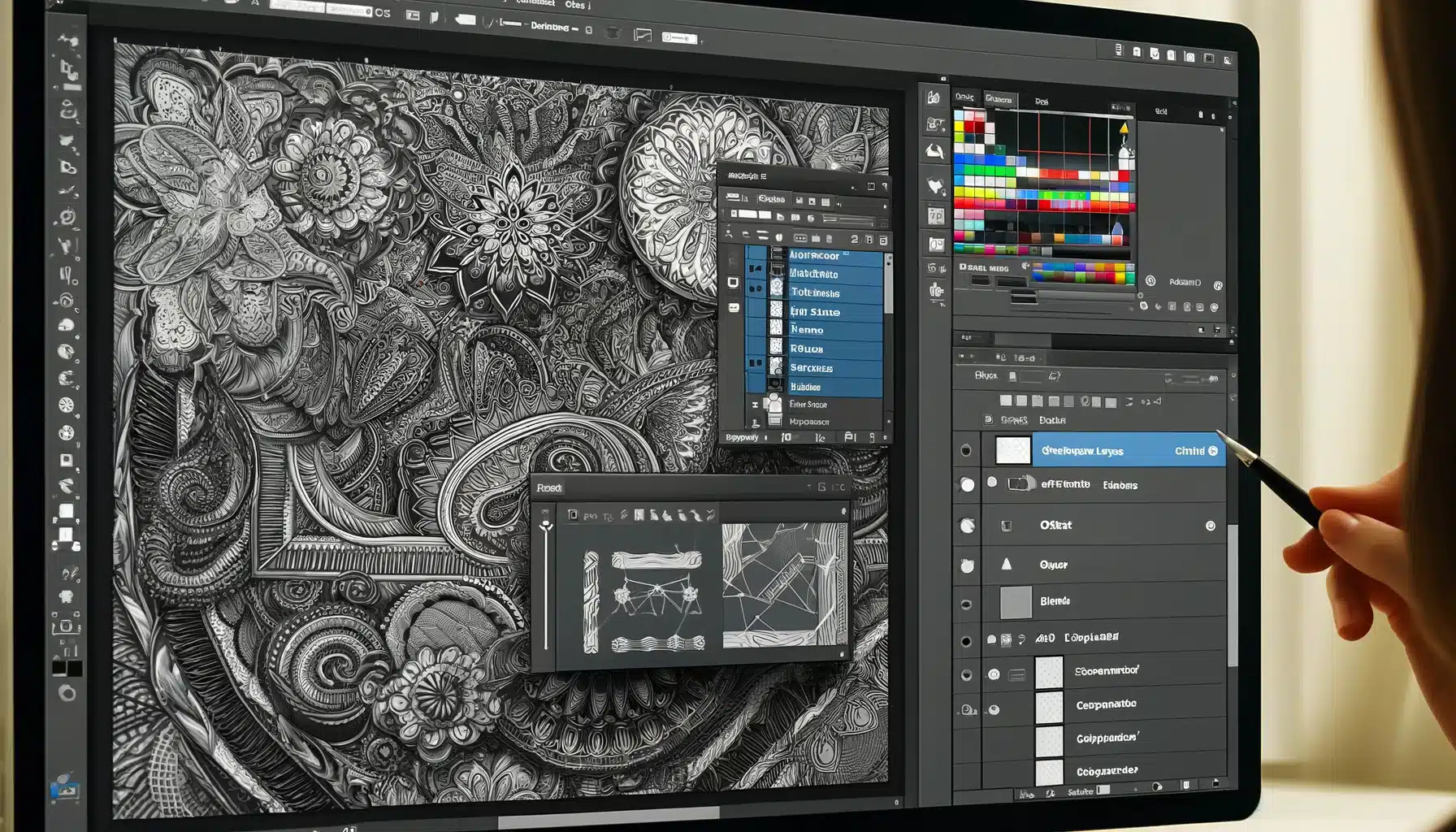
Task: Select the 'Mrpoauscn' row
Action: click(x=814, y=422)
